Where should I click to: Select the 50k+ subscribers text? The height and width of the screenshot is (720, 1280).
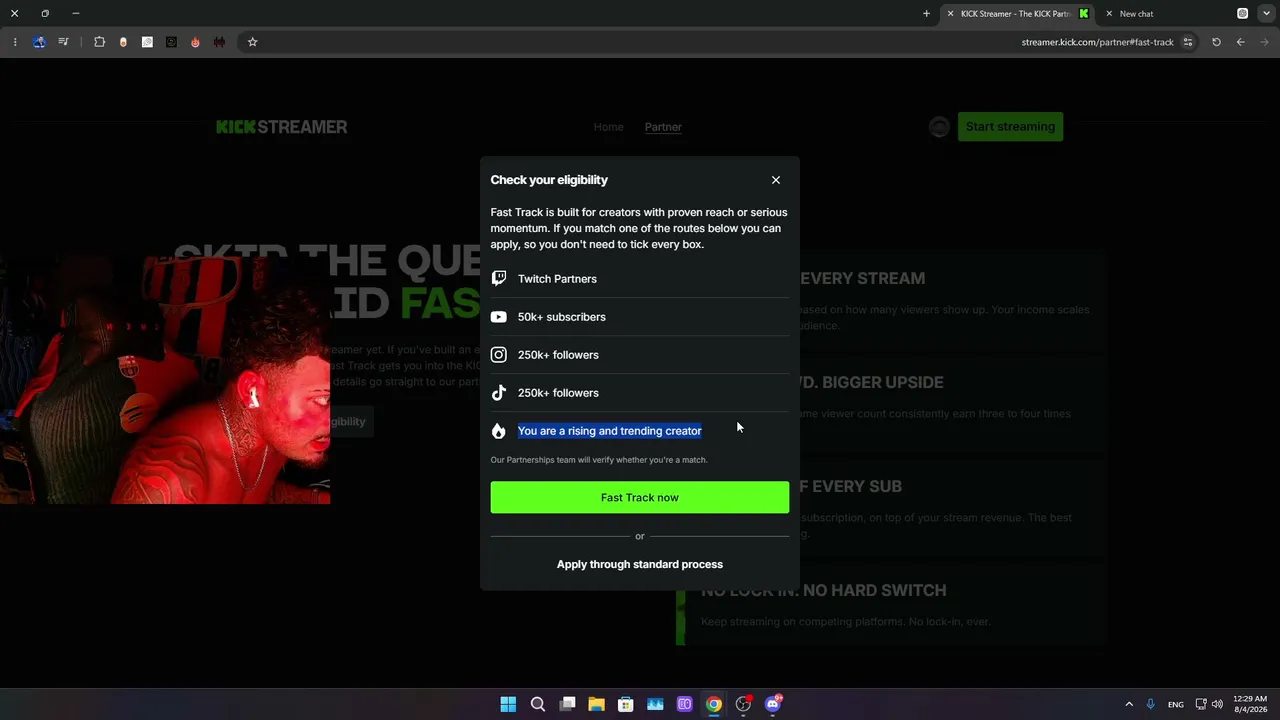click(562, 317)
